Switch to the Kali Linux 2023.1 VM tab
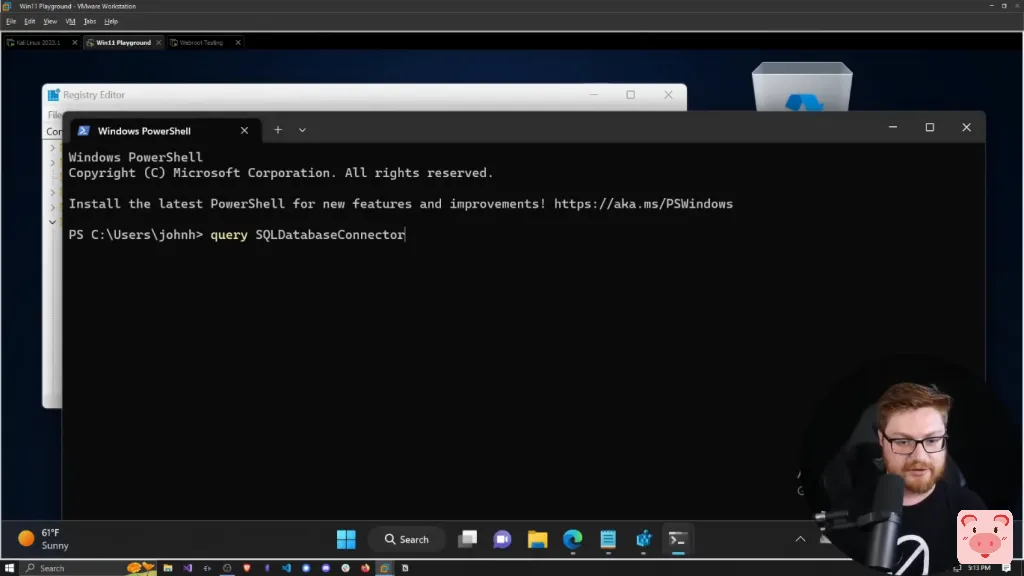This screenshot has height=576, width=1024. (37, 42)
